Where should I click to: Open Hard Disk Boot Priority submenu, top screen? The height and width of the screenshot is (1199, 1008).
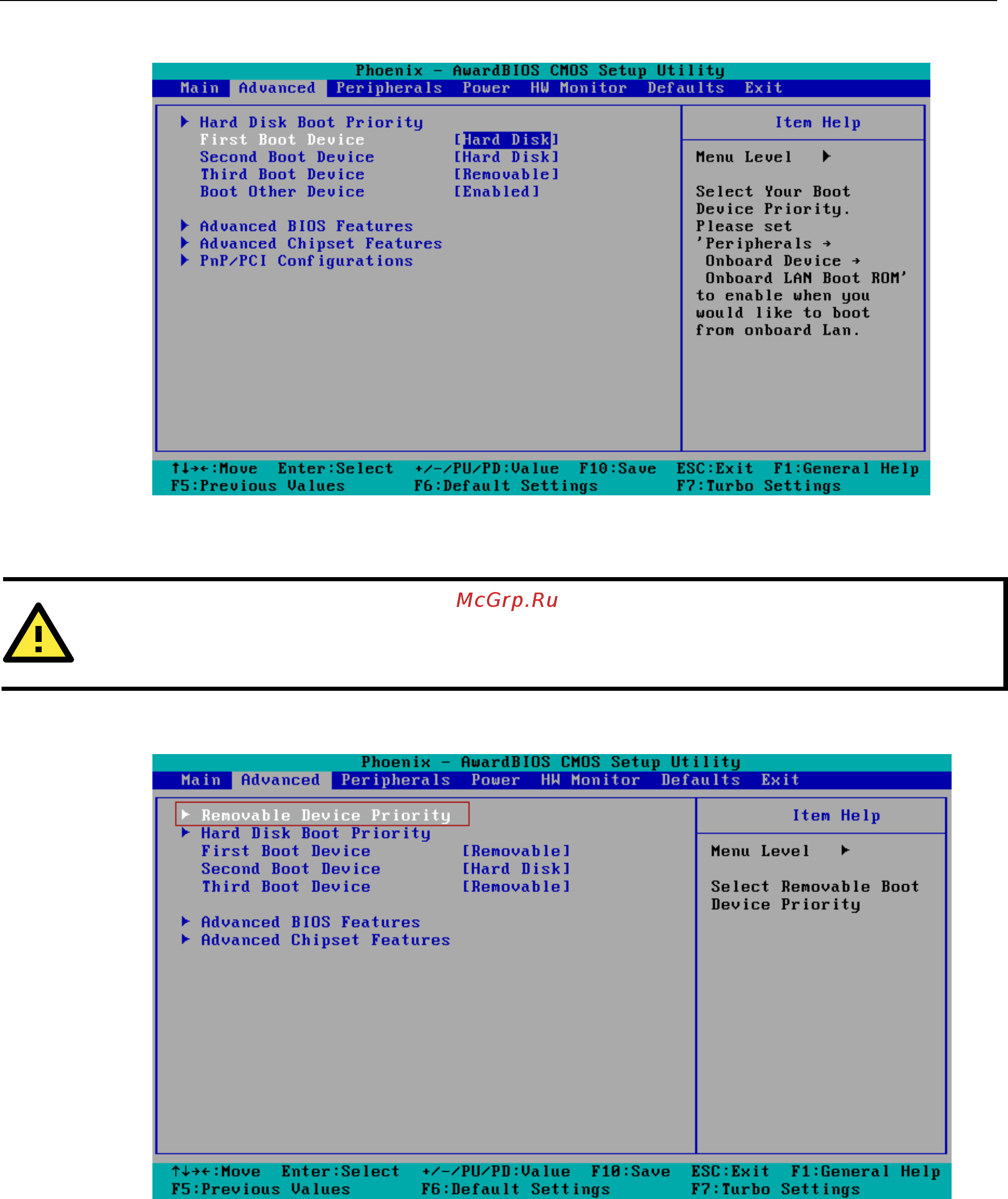312,123
